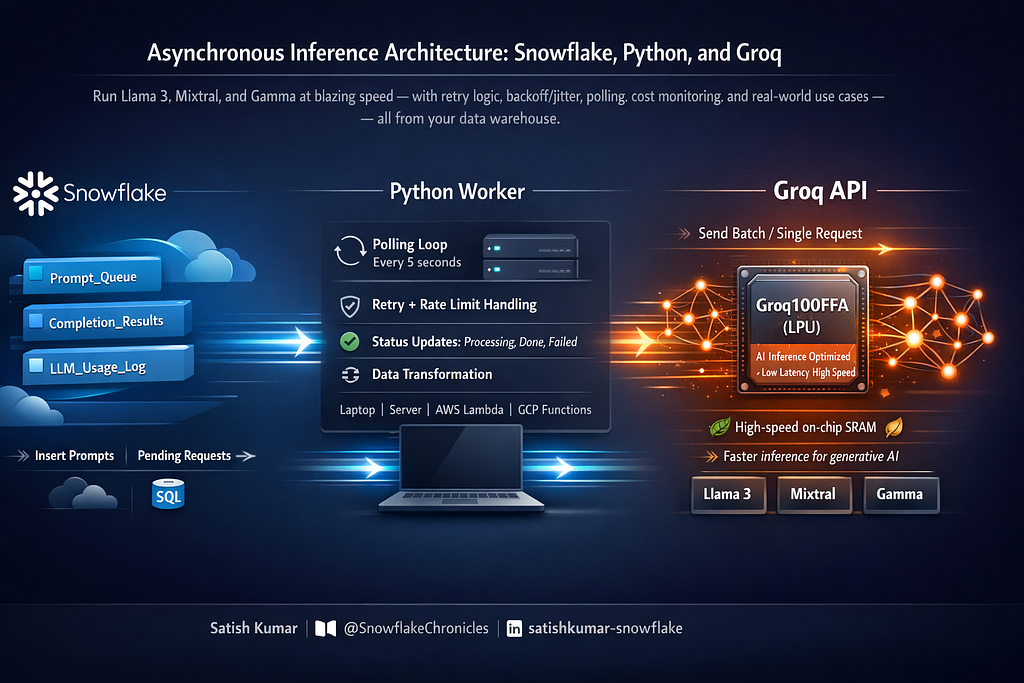
Task: Click the Groq100FFA LPU chip
Action: 803,329
